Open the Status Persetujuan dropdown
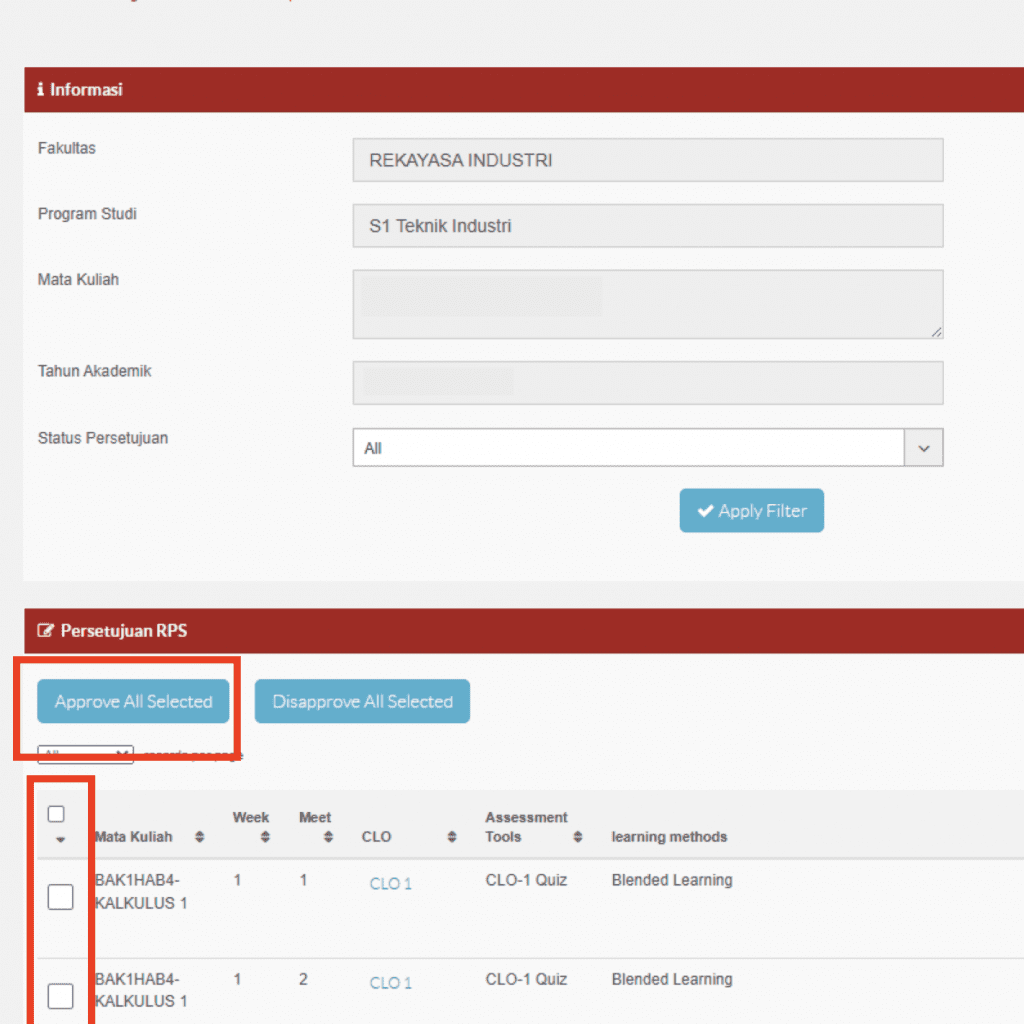Viewport: 1024px width, 1024px height. [628, 449]
